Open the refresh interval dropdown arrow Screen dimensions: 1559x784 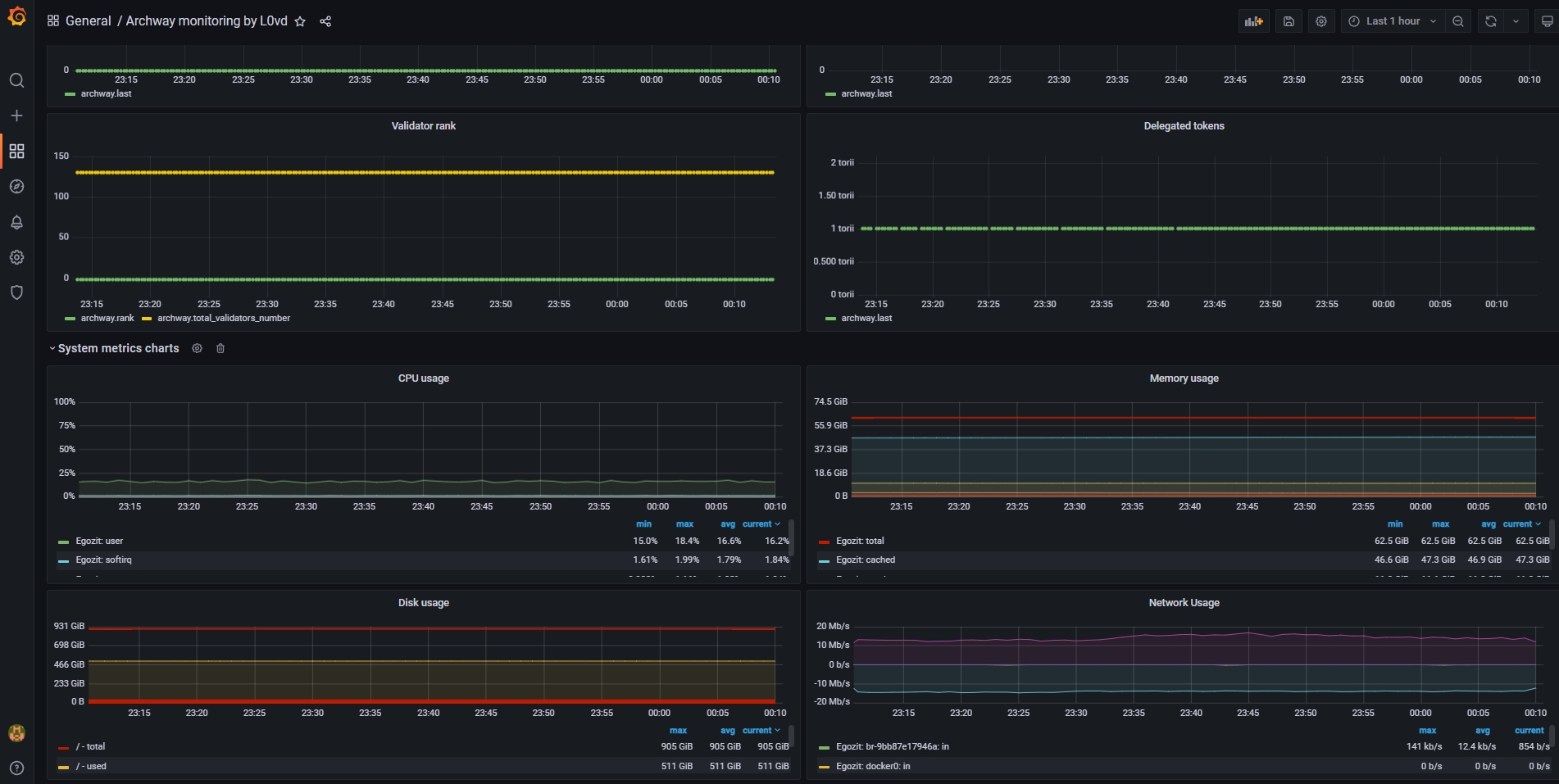tap(1516, 21)
